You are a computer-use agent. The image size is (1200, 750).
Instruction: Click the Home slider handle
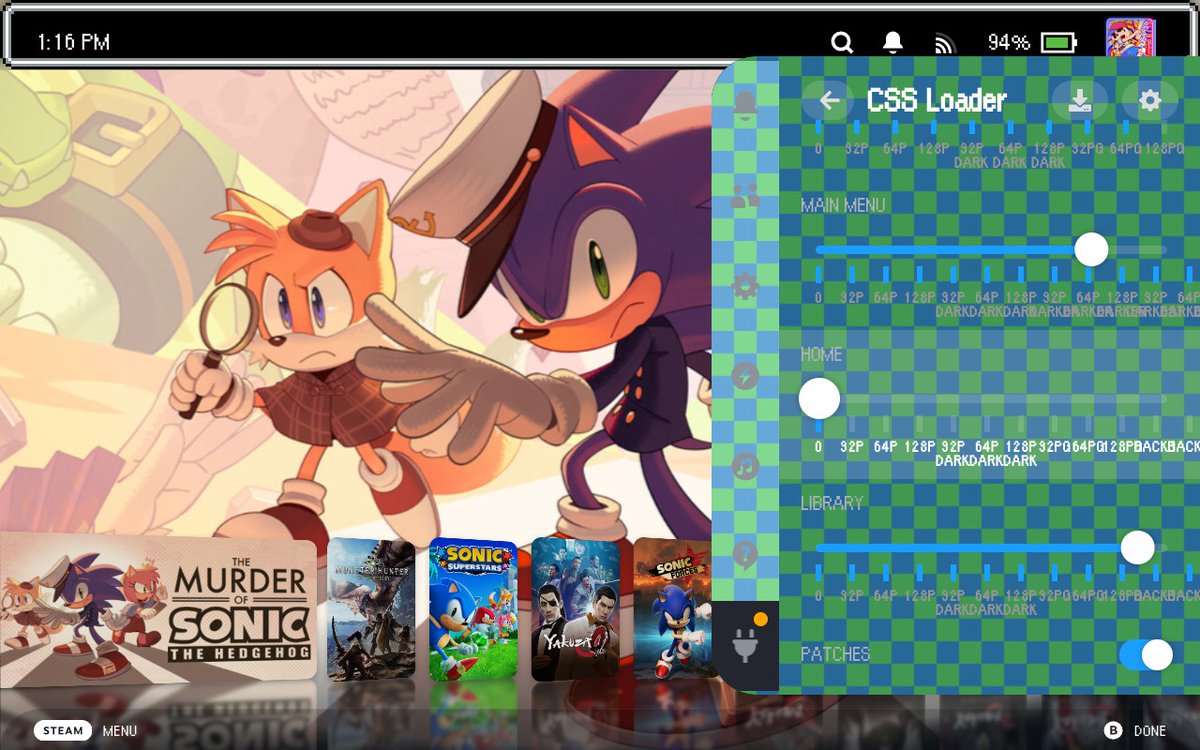819,399
